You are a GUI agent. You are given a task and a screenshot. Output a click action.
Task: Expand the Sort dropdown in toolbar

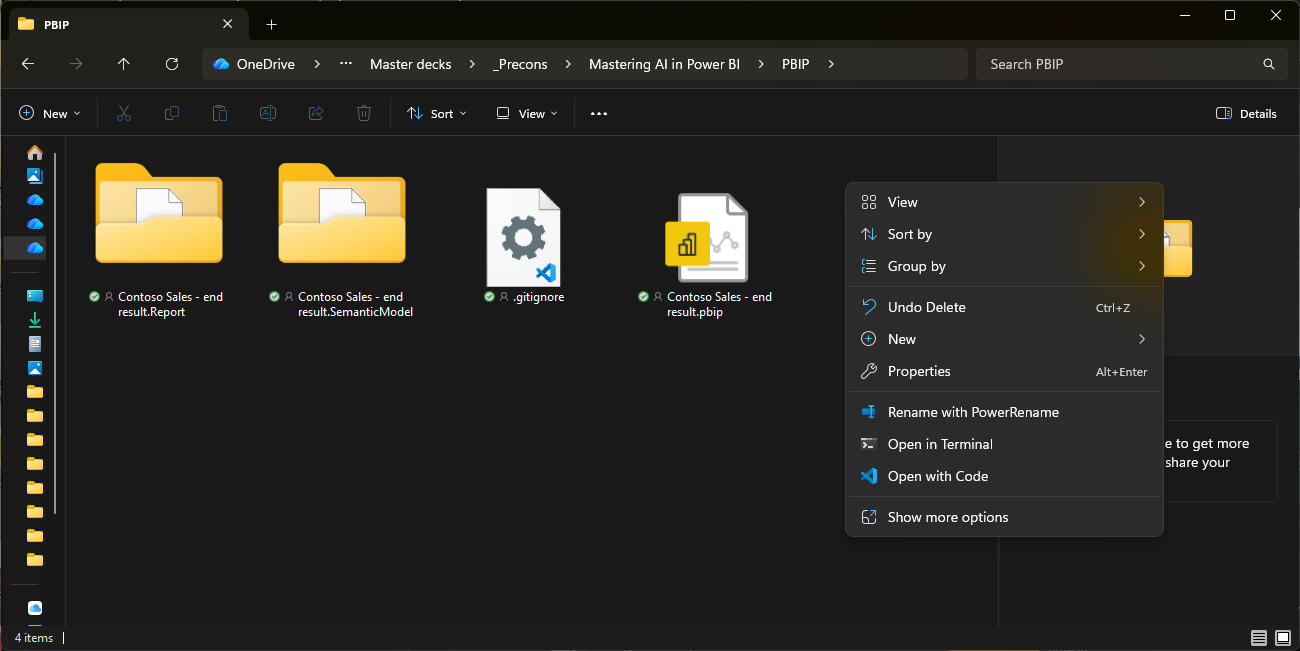point(437,114)
